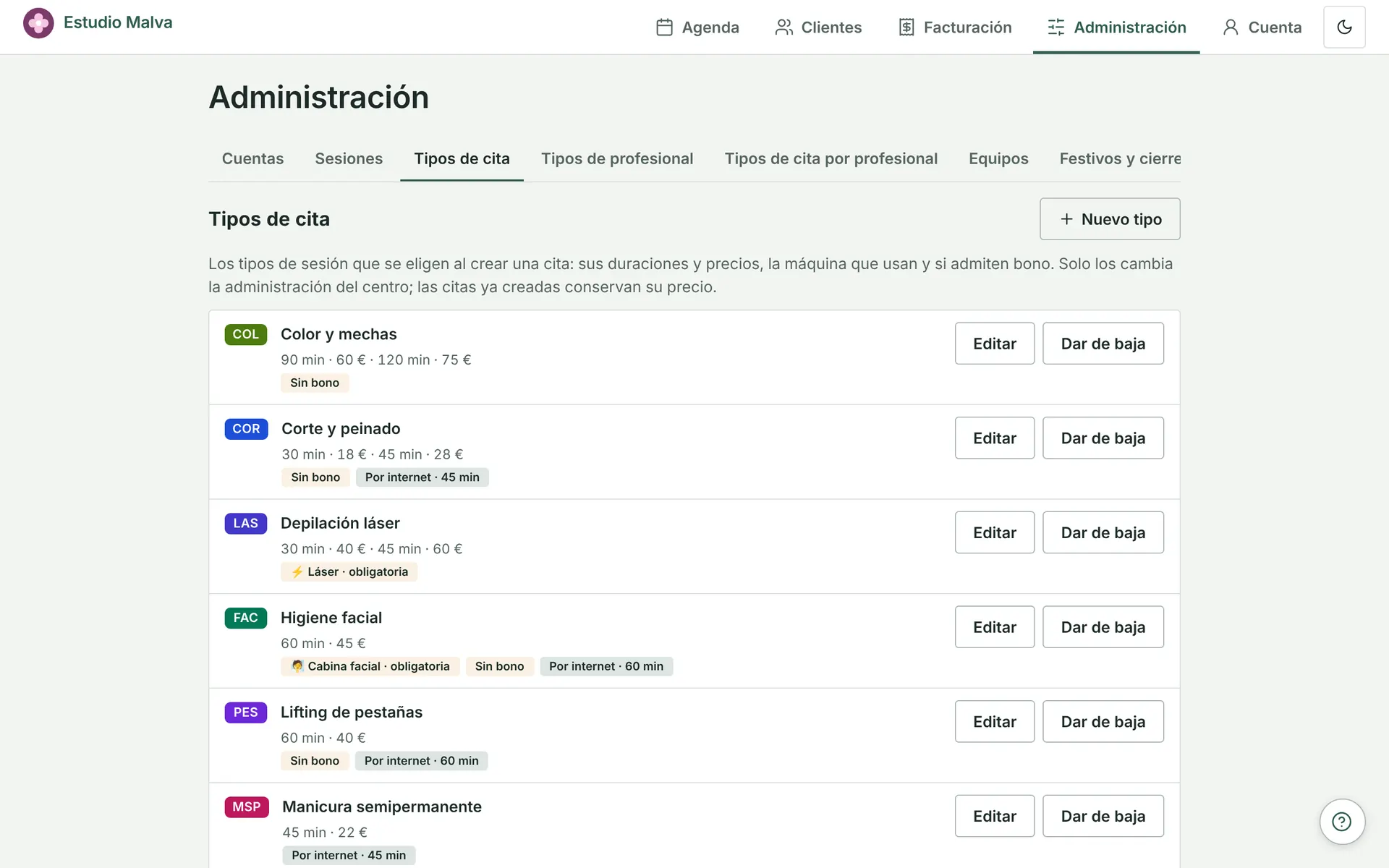
Task: Click Sin bono tag under Color y mechas
Action: pyautogui.click(x=315, y=383)
